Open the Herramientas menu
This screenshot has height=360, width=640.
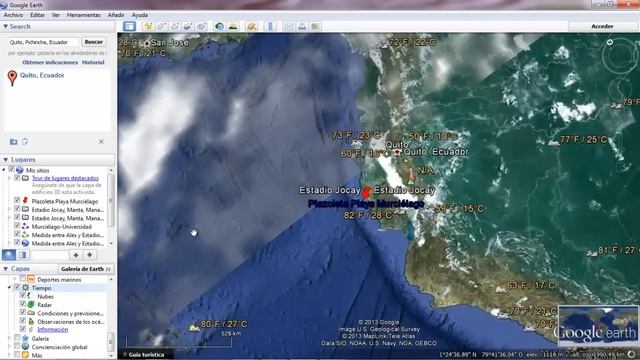83,15
